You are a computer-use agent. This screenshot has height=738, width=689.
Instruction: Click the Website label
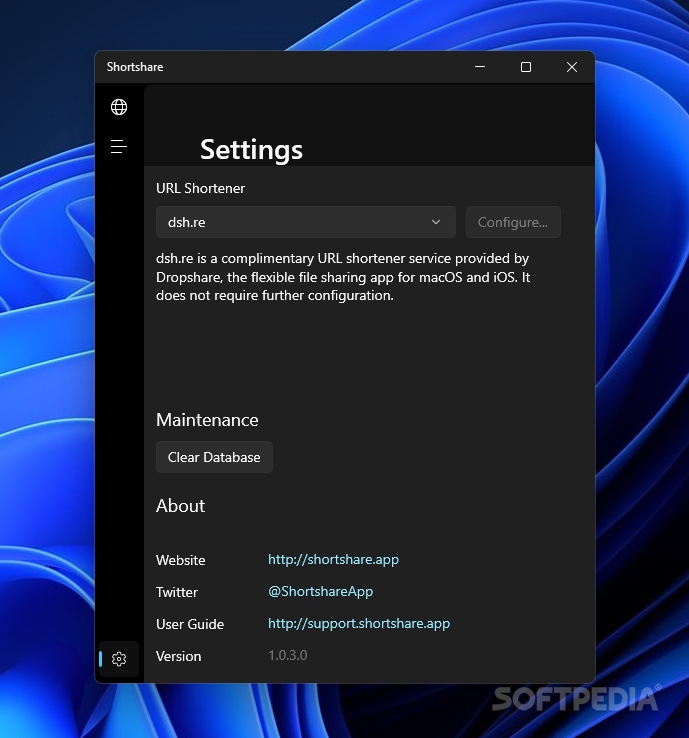181,560
